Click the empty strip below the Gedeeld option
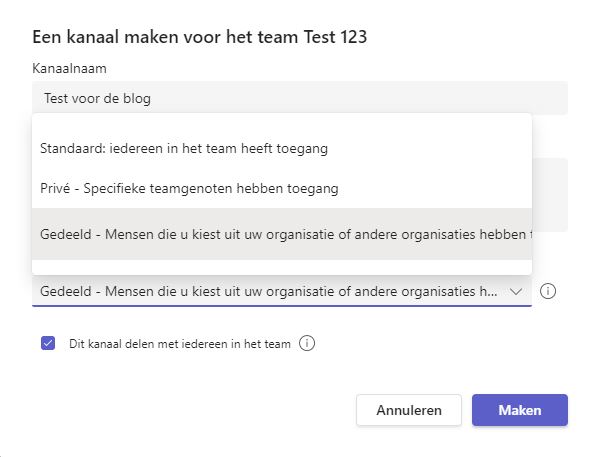This screenshot has height=457, width=597. [282, 267]
